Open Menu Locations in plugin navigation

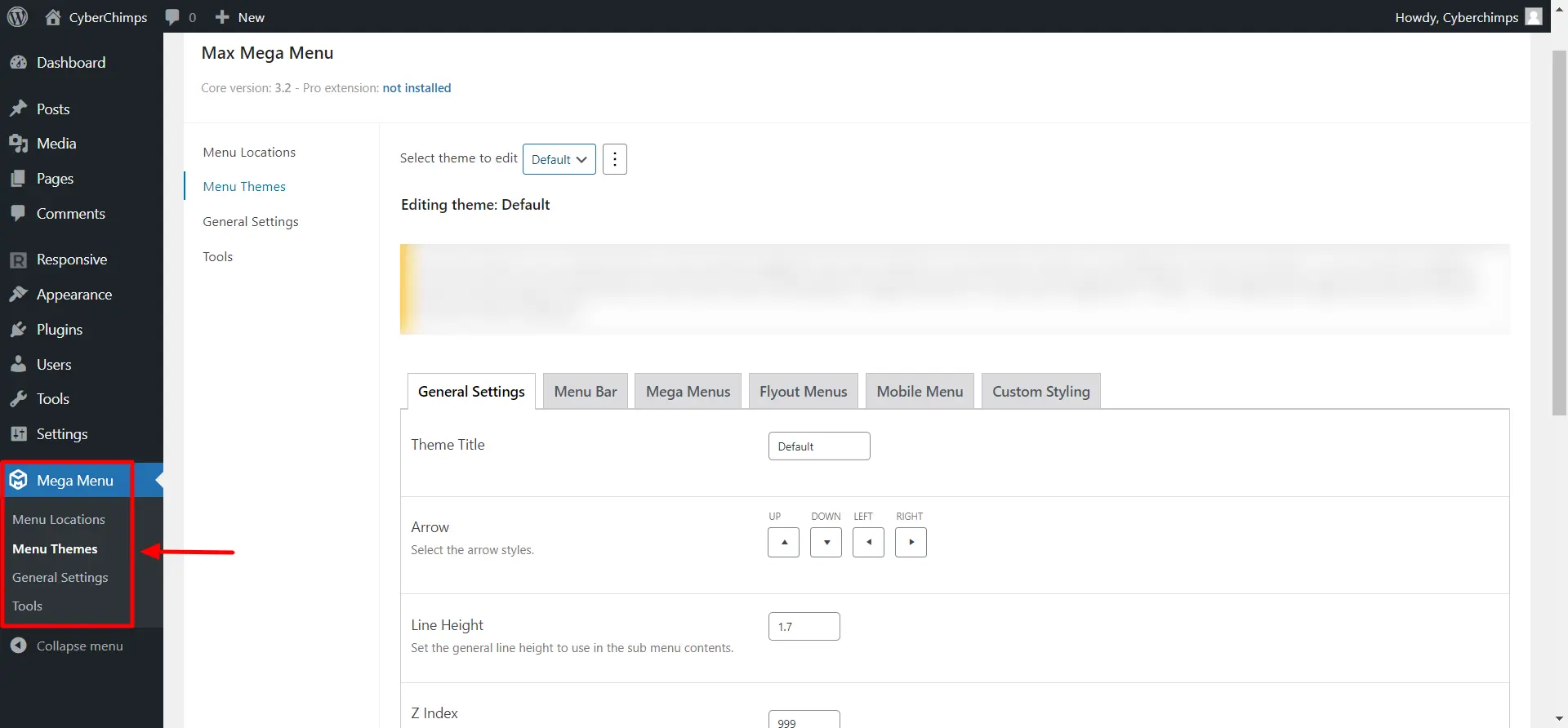coord(249,153)
